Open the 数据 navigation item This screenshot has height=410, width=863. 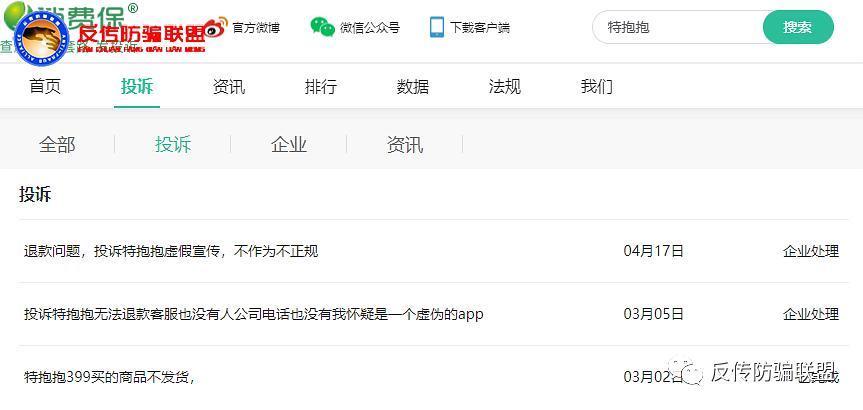coord(413,87)
